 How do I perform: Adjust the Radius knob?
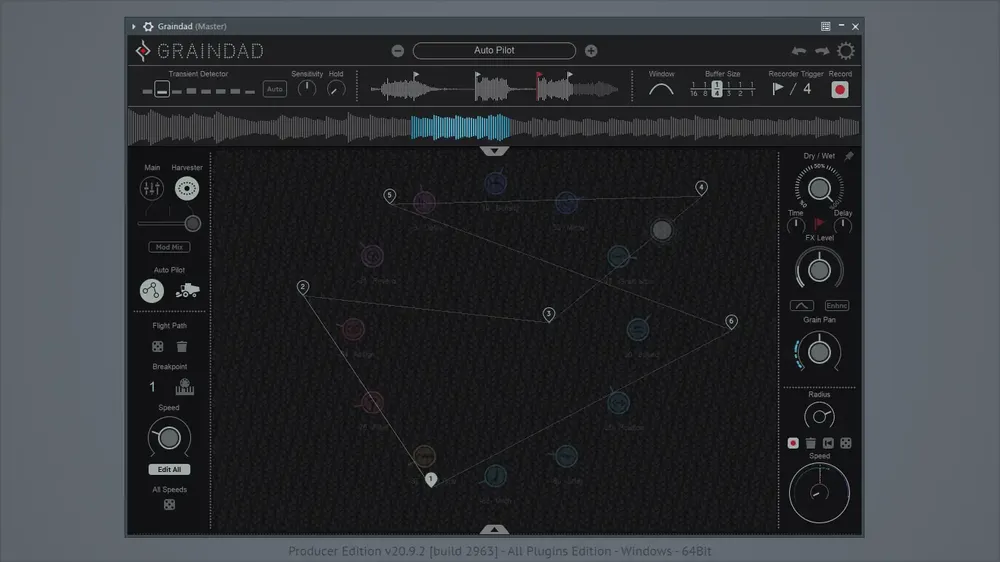[820, 417]
